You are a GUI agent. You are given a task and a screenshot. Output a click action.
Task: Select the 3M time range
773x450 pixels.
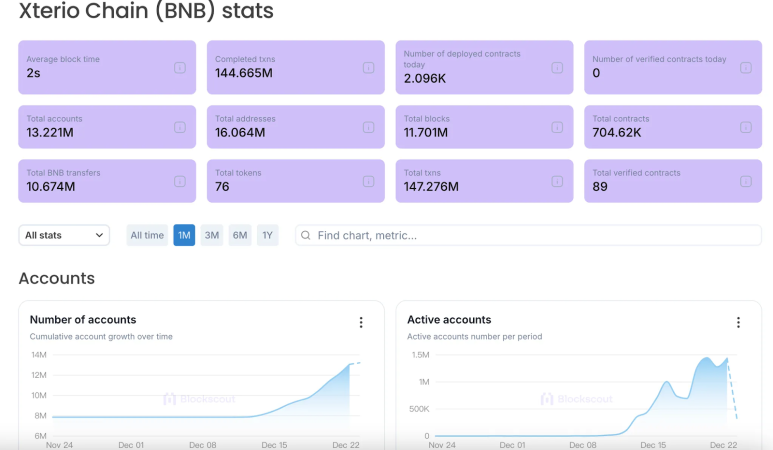[x=212, y=235]
